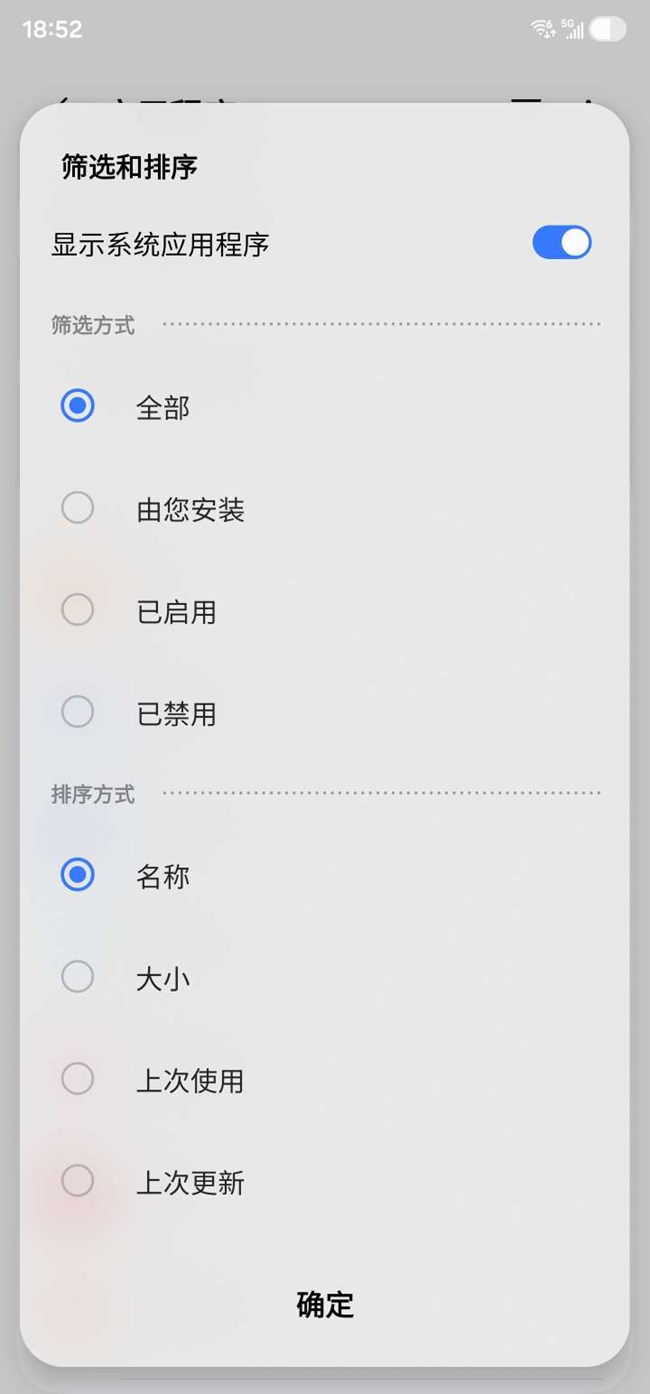This screenshot has width=650, height=1394.
Task: Filter apps by 已启用
Action: [x=78, y=611]
